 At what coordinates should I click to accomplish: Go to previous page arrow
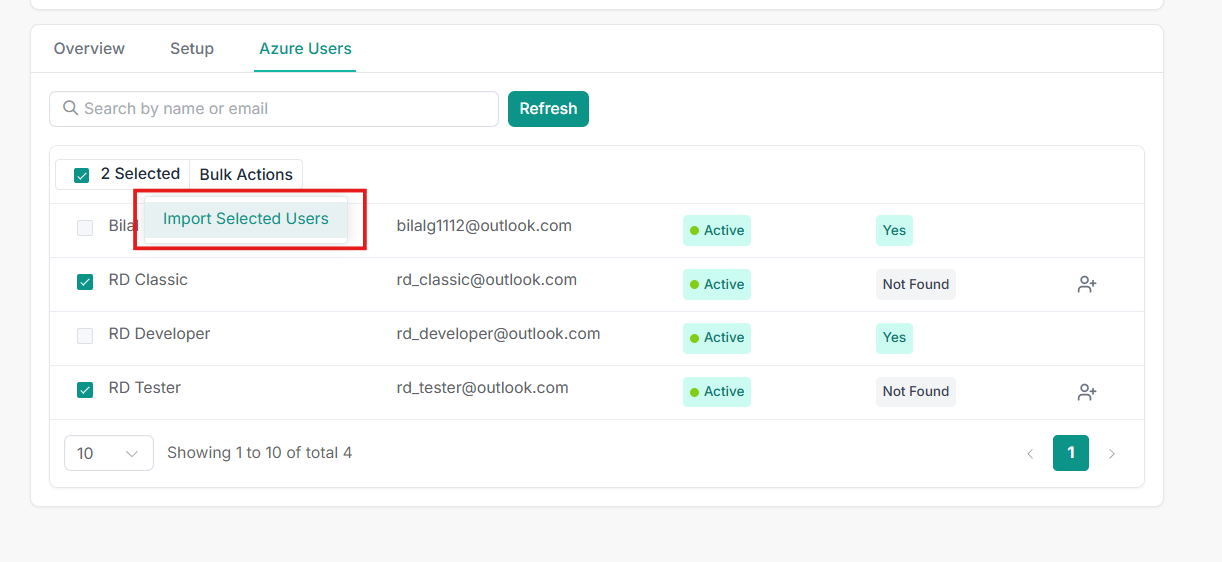[x=1030, y=453]
